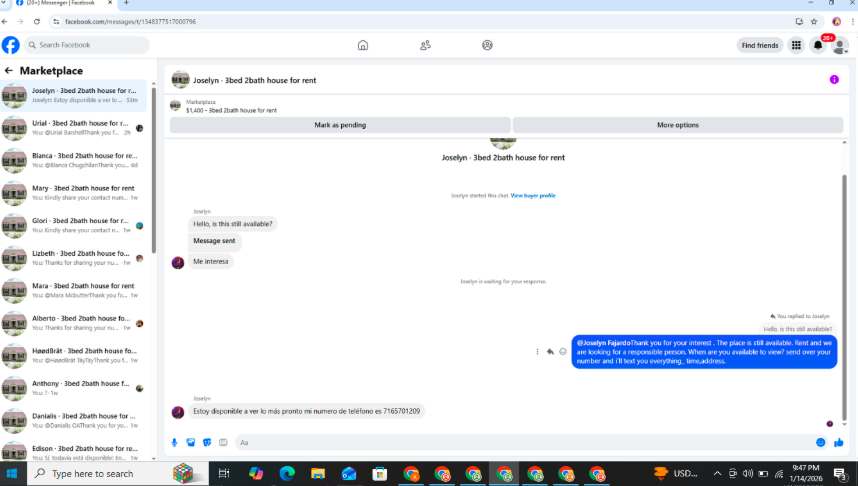Image resolution: width=858 pixels, height=486 pixels.
Task: Open Lizbeth conversation in the list
Action: tap(74, 258)
